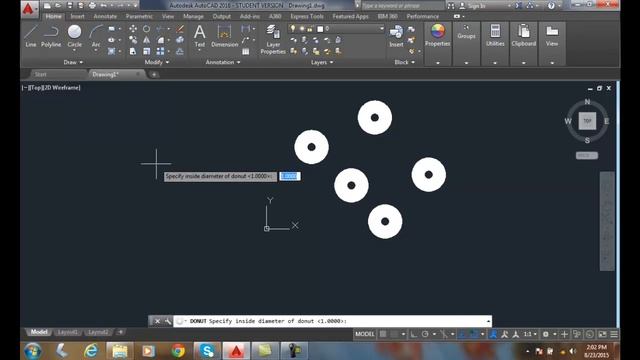This screenshot has width=640, height=360.
Task: Click the Plot printer icon in quick access toolbar
Action: pyautogui.click(x=92, y=5)
